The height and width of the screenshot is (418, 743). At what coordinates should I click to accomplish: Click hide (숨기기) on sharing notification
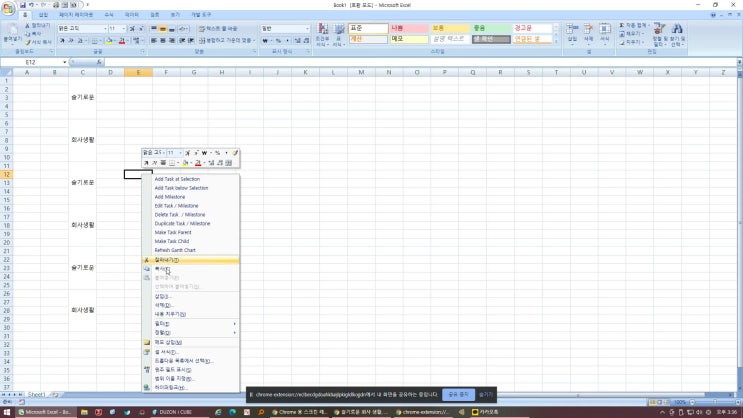click(486, 394)
